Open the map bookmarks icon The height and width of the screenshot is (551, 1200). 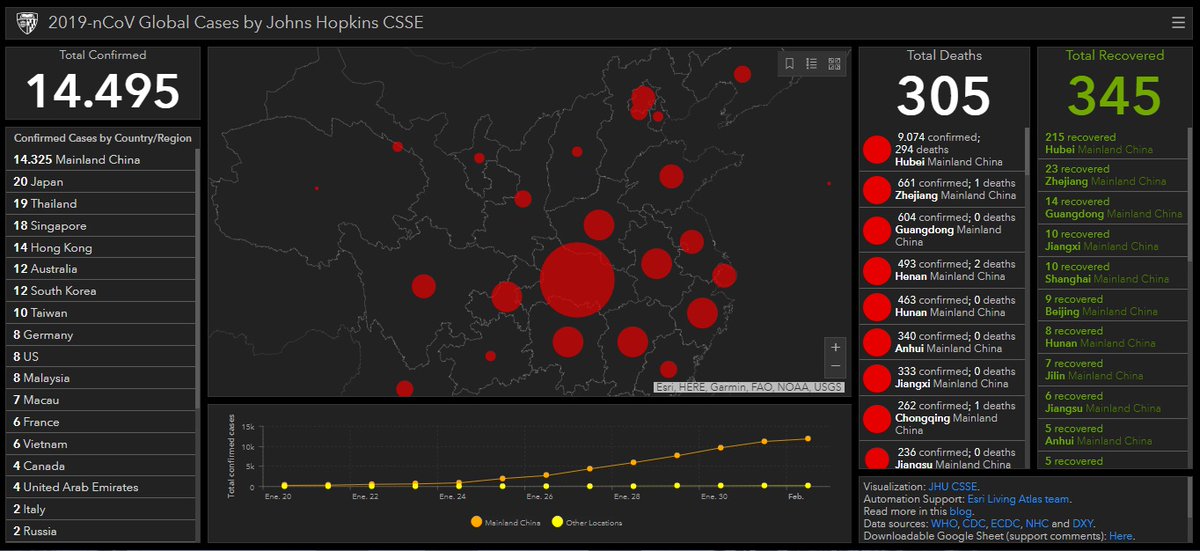click(789, 64)
